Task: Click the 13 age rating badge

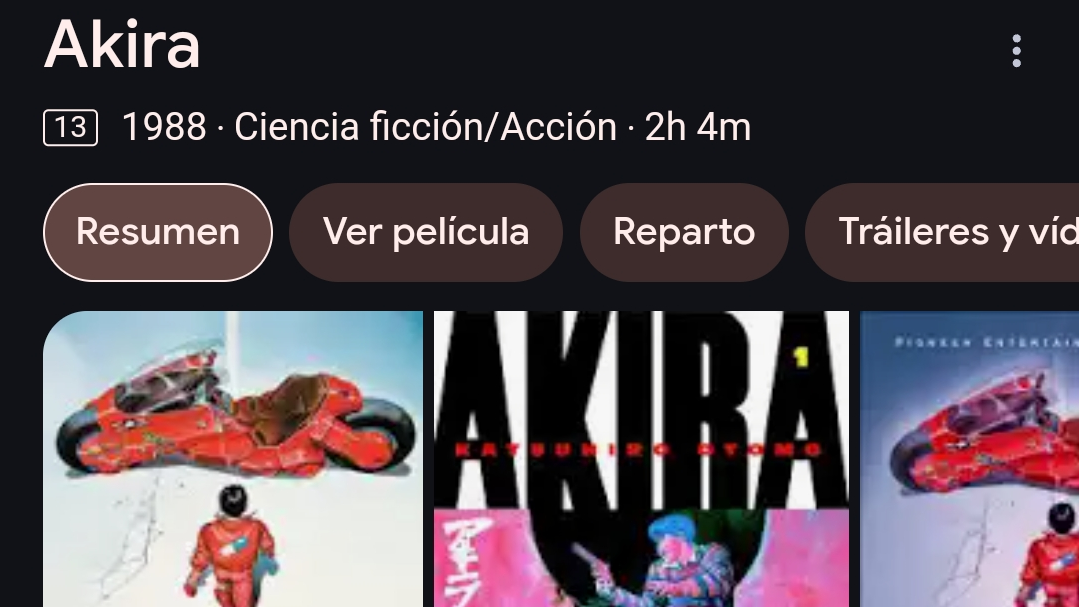Action: click(70, 127)
